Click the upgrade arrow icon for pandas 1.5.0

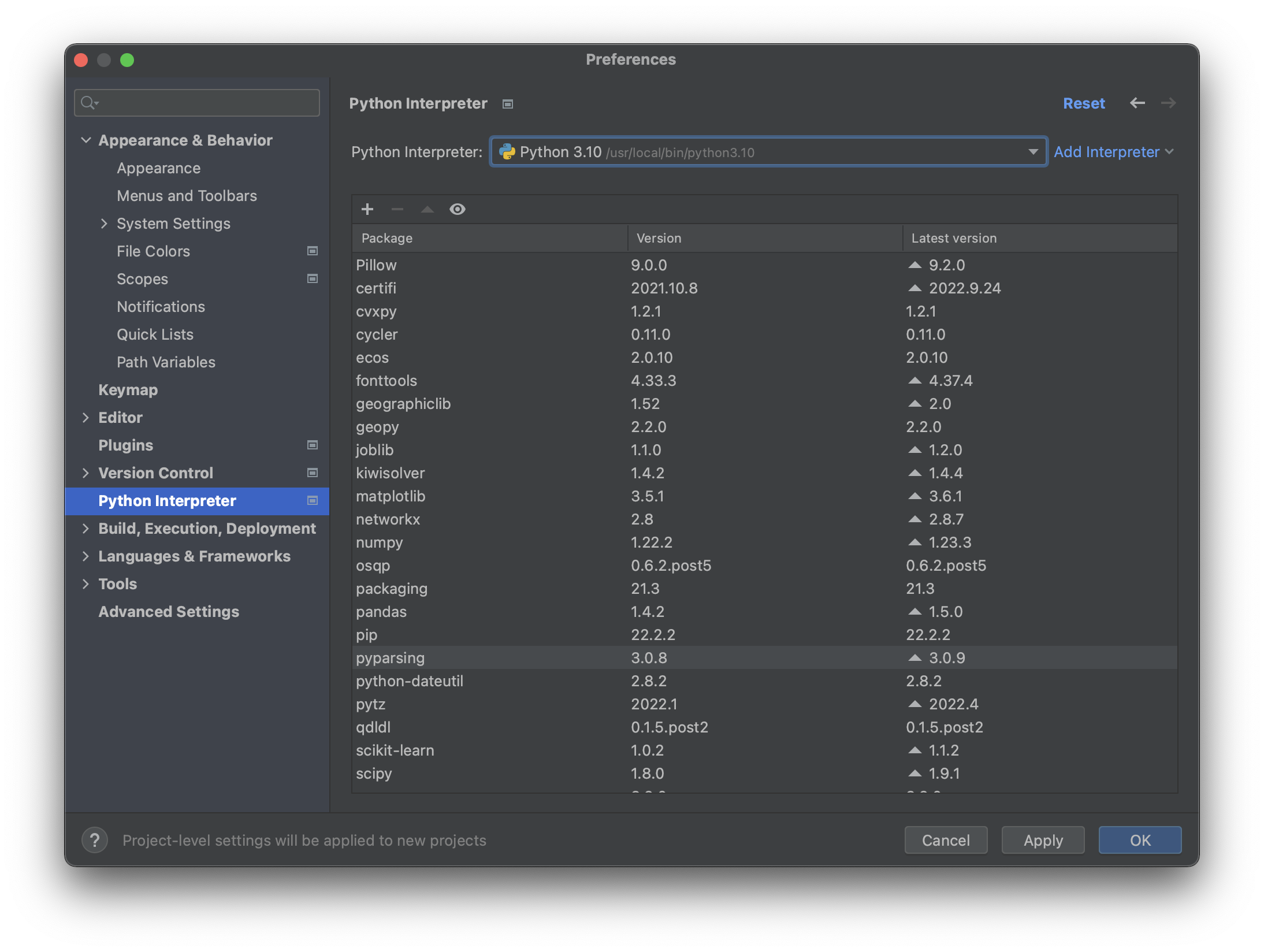[x=914, y=612]
